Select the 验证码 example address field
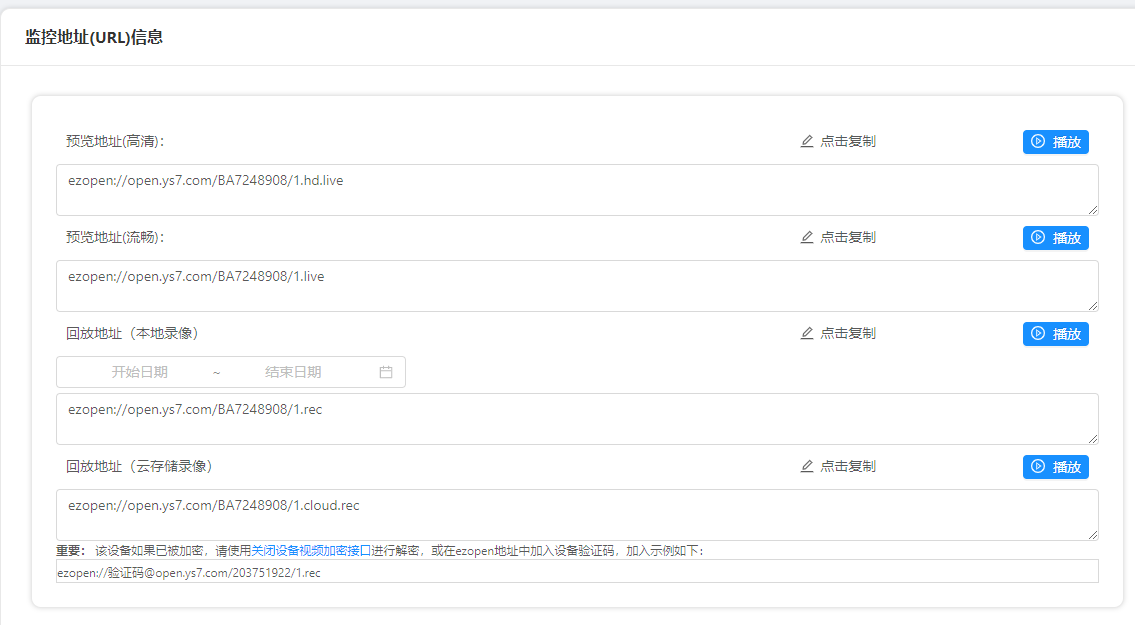This screenshot has height=625, width=1135. 576,571
